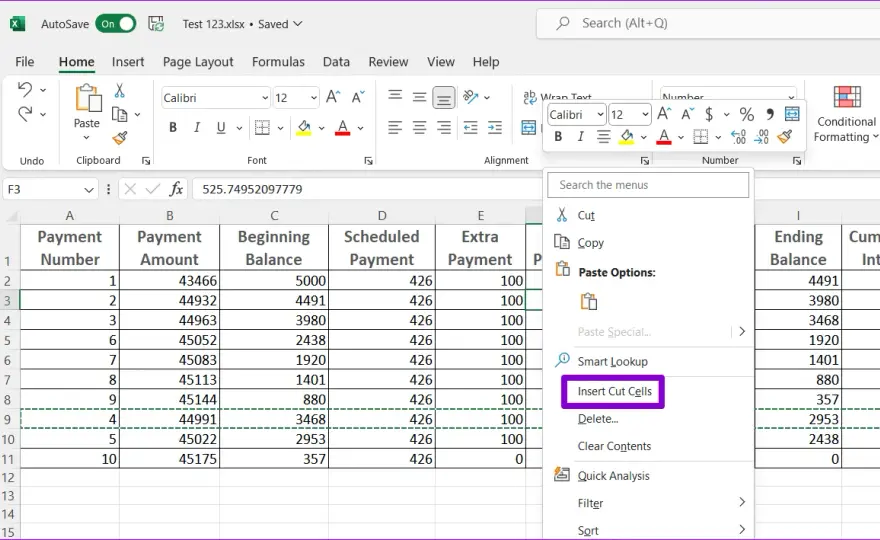Open mini toolbar Calibri font dropdown
The image size is (880, 540).
pos(601,115)
